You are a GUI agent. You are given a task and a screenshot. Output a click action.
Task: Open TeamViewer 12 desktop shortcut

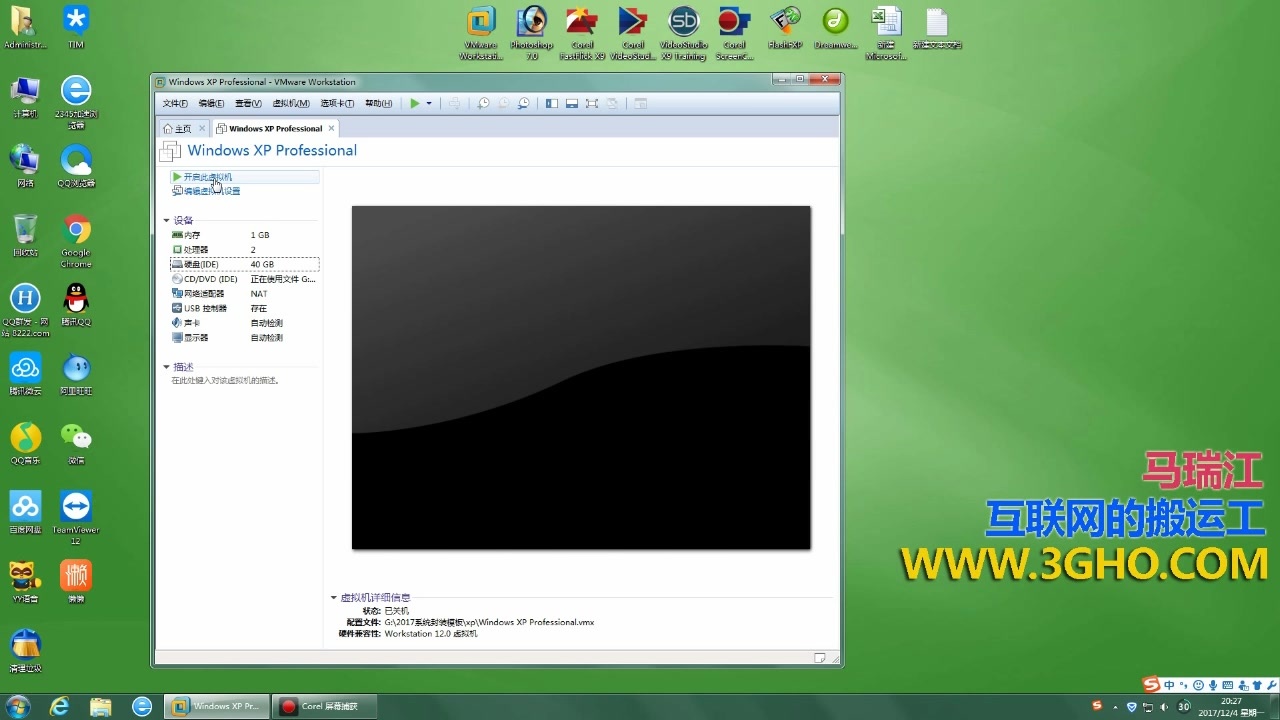(76, 517)
